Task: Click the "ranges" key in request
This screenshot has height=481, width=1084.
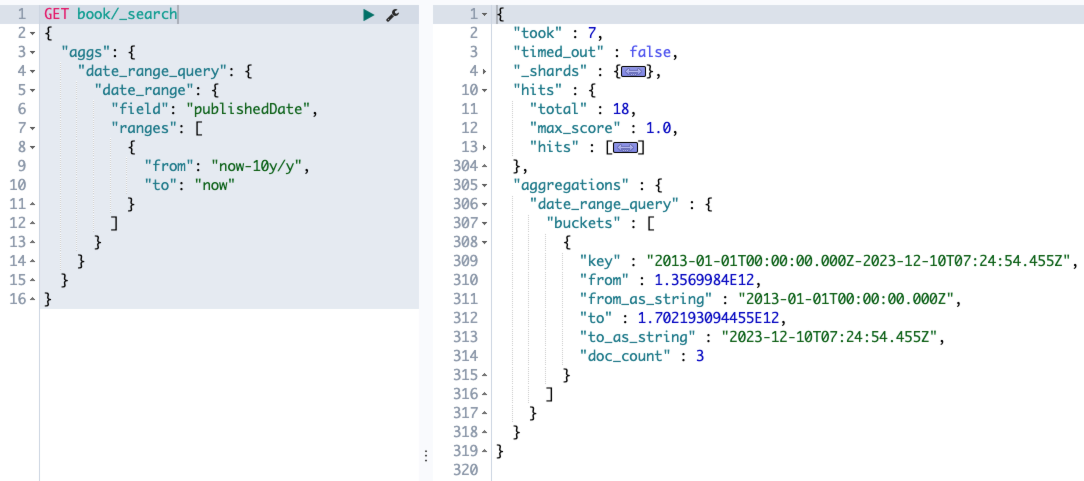Action: [144, 129]
